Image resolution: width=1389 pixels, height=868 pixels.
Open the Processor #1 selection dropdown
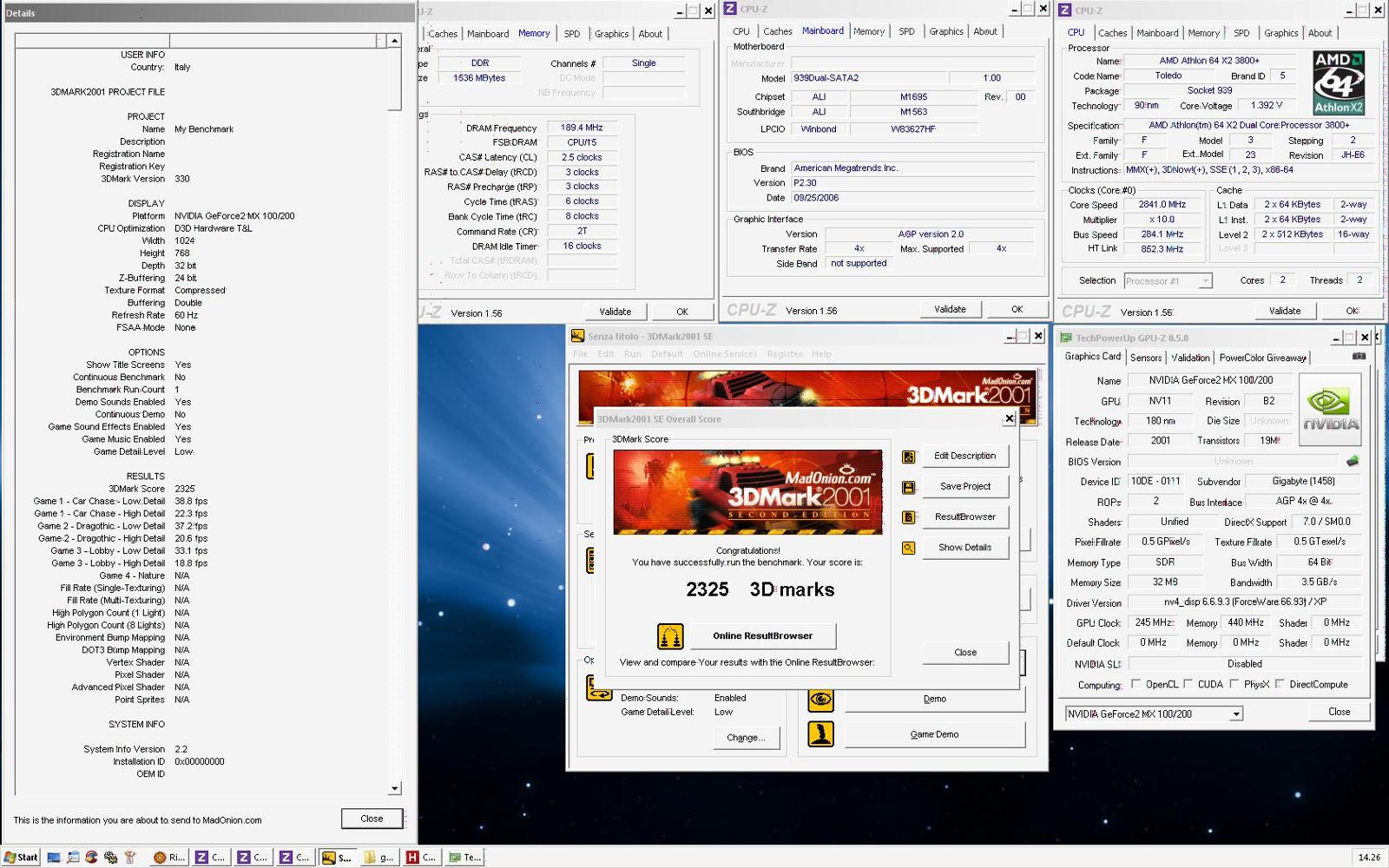coord(1205,281)
